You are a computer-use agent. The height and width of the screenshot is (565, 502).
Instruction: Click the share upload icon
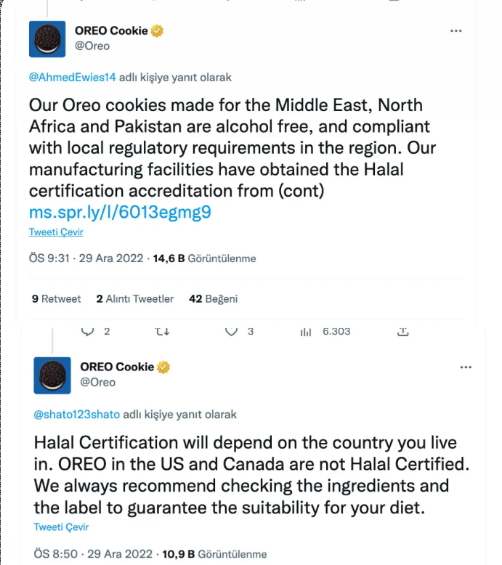(403, 332)
